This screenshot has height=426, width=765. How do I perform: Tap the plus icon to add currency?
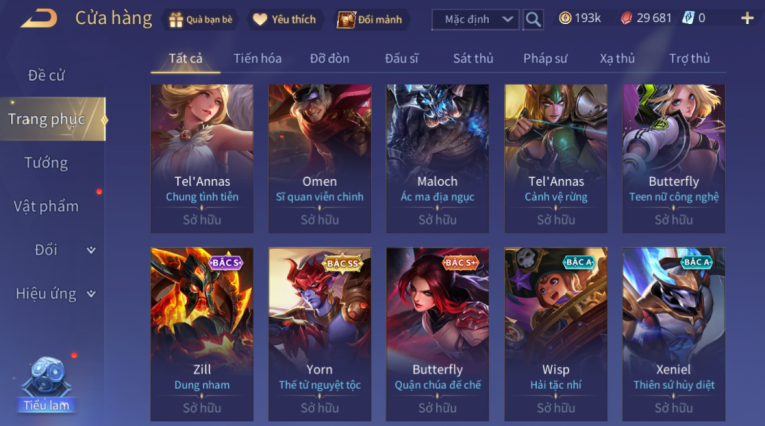tap(747, 19)
